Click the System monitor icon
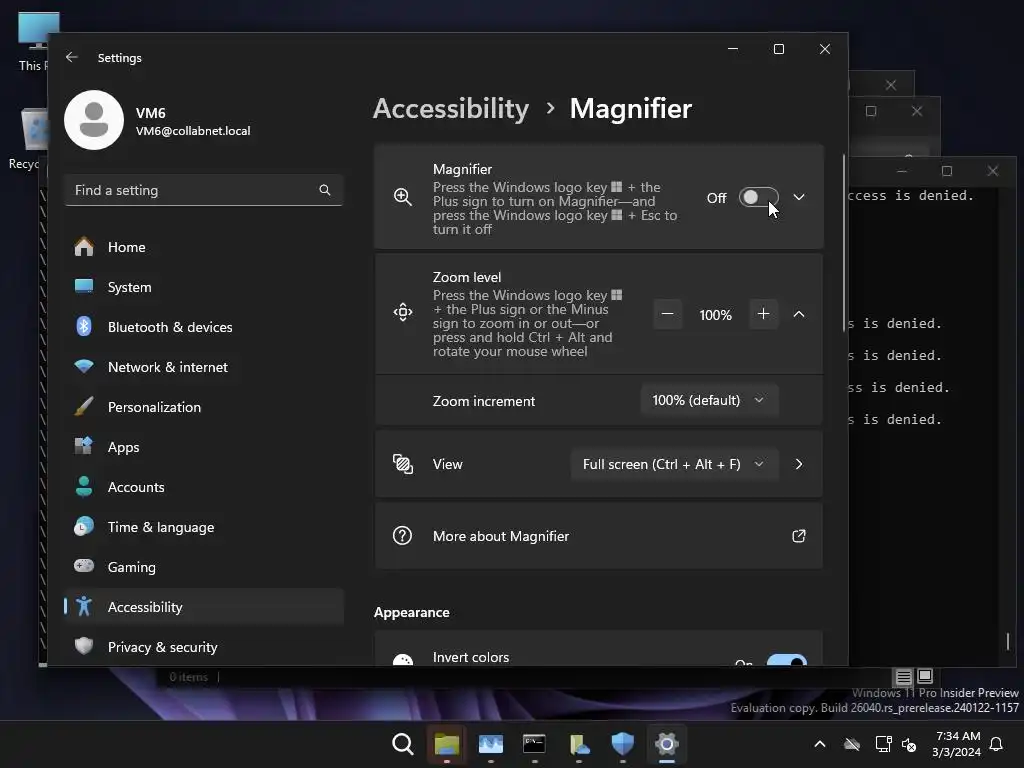This screenshot has width=1024, height=768. (x=84, y=286)
